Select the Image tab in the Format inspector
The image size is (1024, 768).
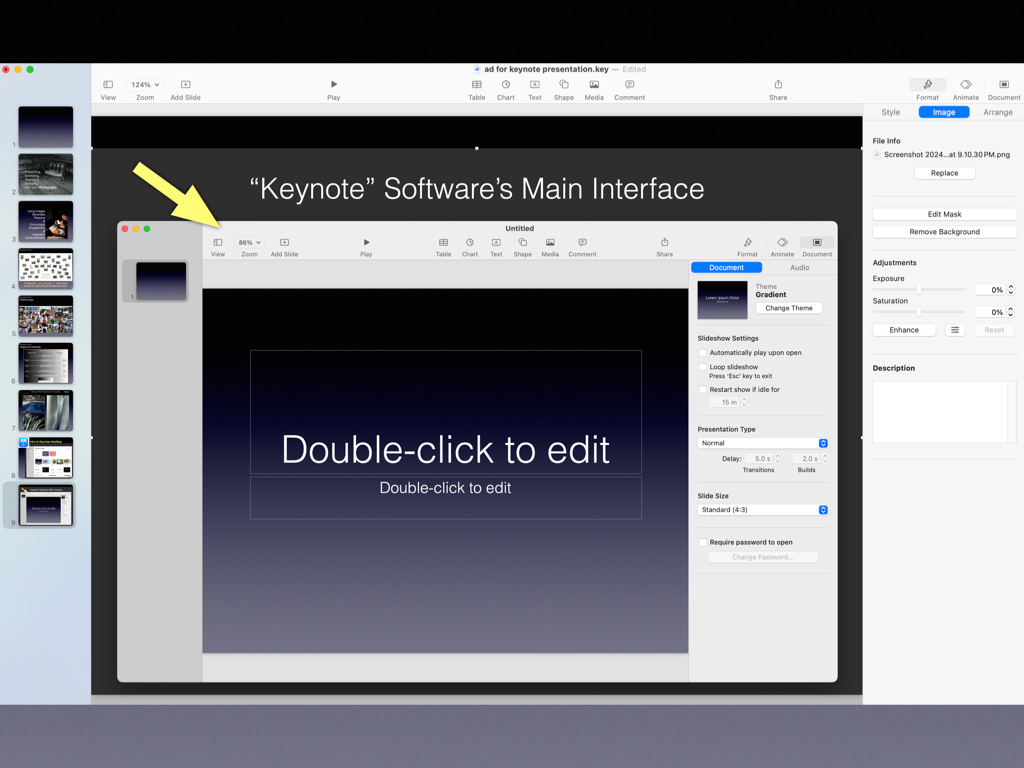pos(944,112)
